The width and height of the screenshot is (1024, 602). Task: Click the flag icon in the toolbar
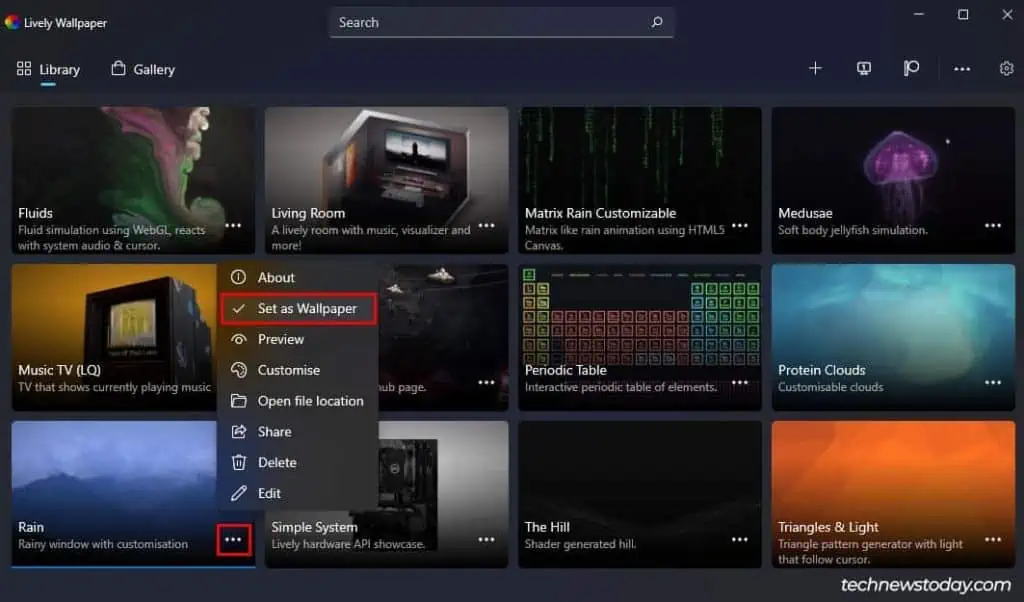tap(911, 68)
